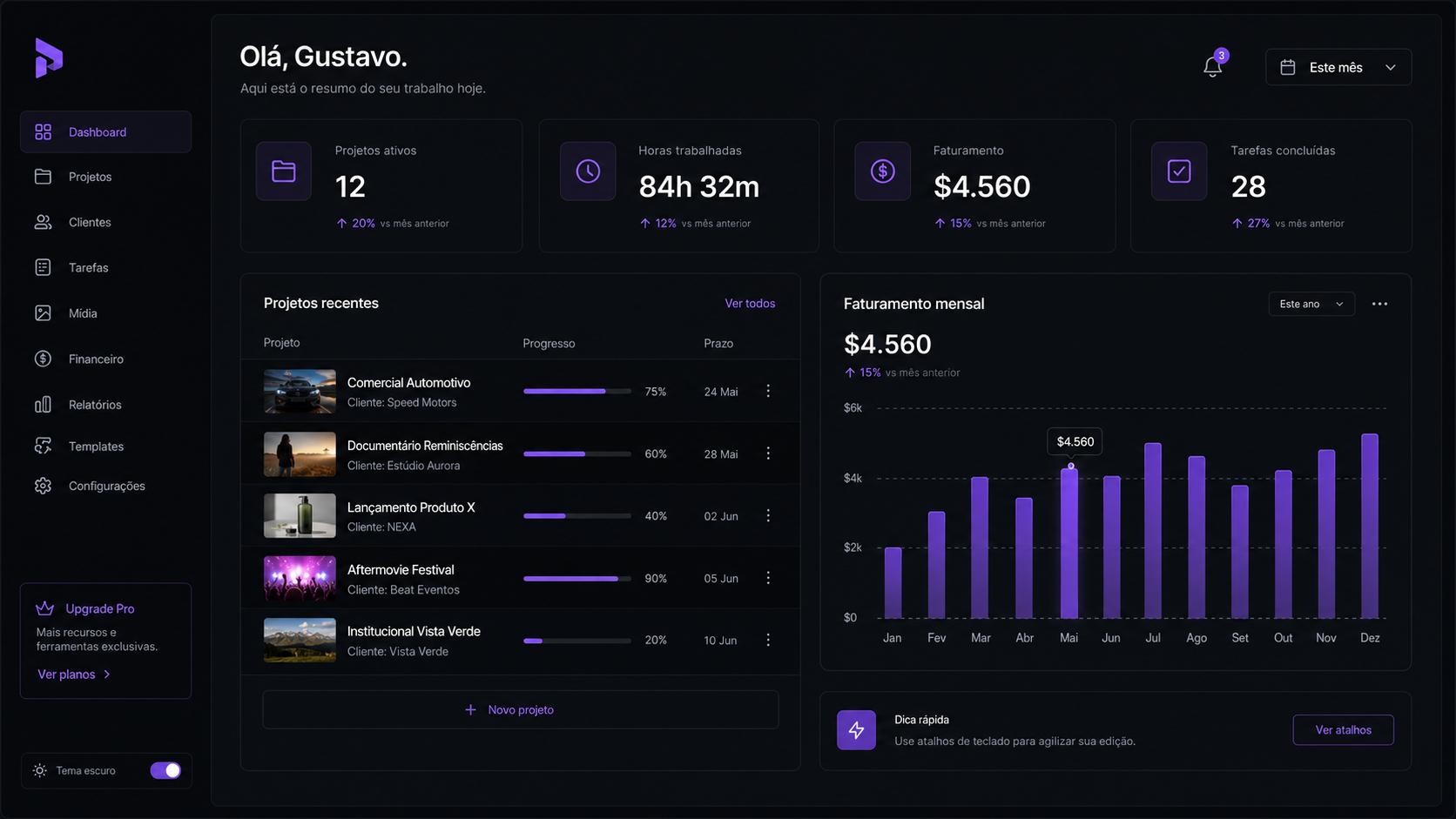The width and height of the screenshot is (1456, 819).
Task: Click the Ver planos chevron arrow
Action: [x=107, y=675]
